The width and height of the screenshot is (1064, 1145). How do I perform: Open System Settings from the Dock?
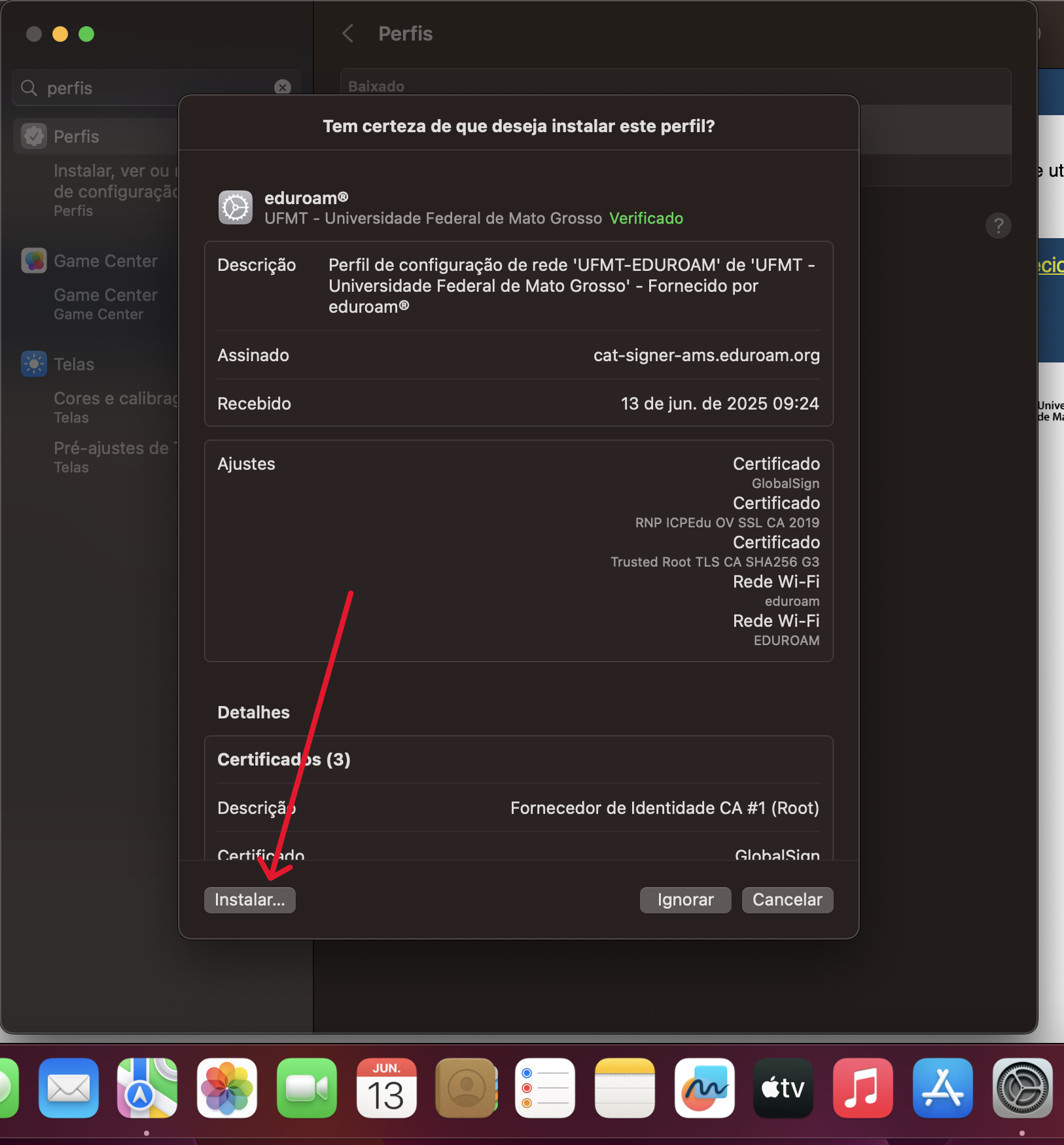click(x=1023, y=1088)
